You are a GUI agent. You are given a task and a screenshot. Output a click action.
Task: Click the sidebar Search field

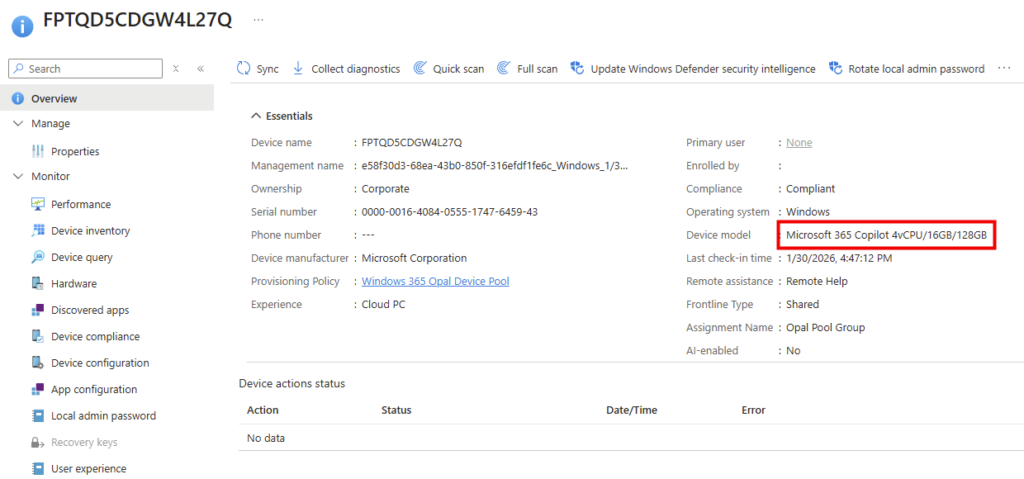click(x=90, y=69)
